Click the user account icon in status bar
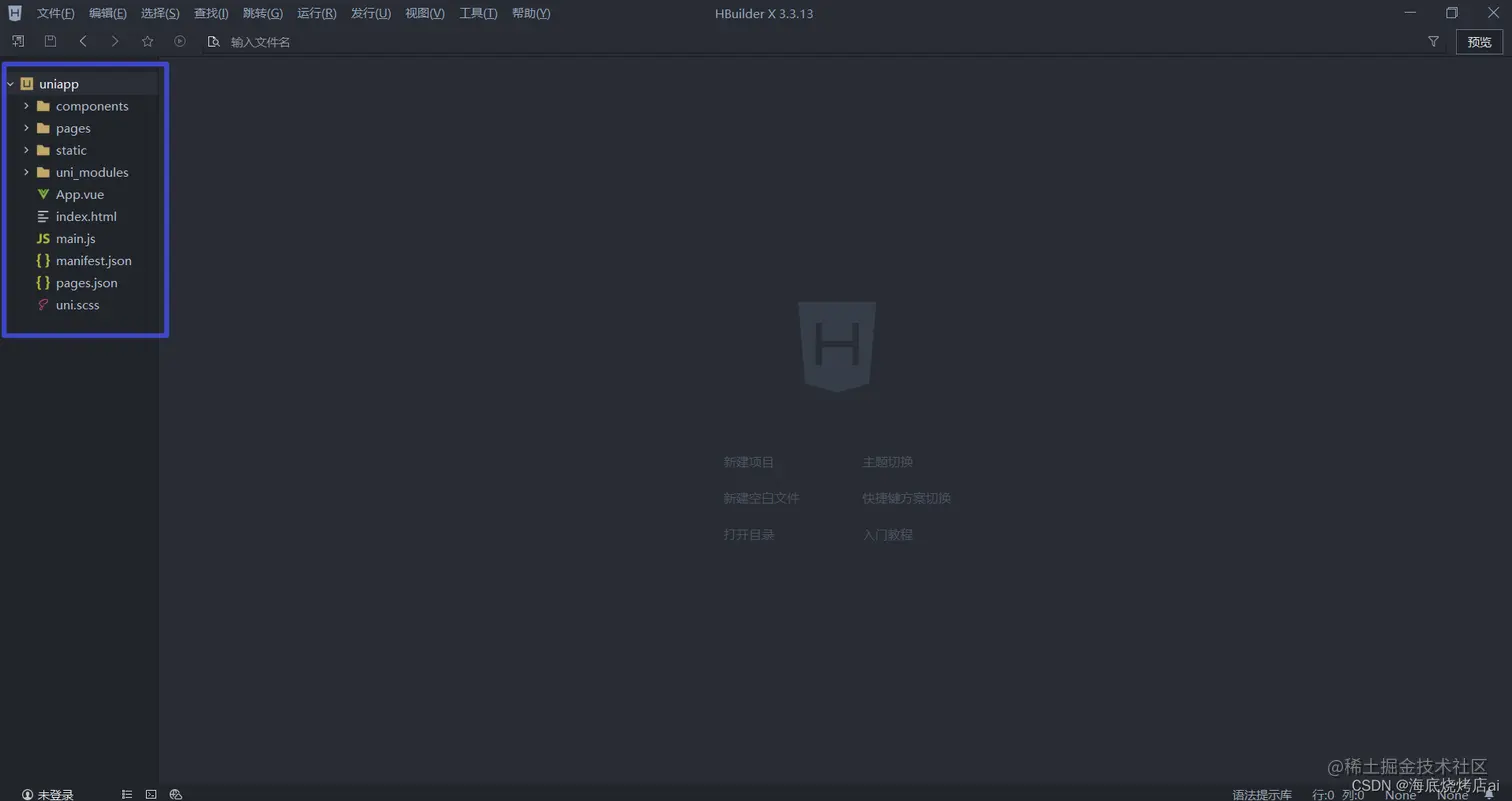Viewport: 1512px width, 801px height. [x=28, y=794]
